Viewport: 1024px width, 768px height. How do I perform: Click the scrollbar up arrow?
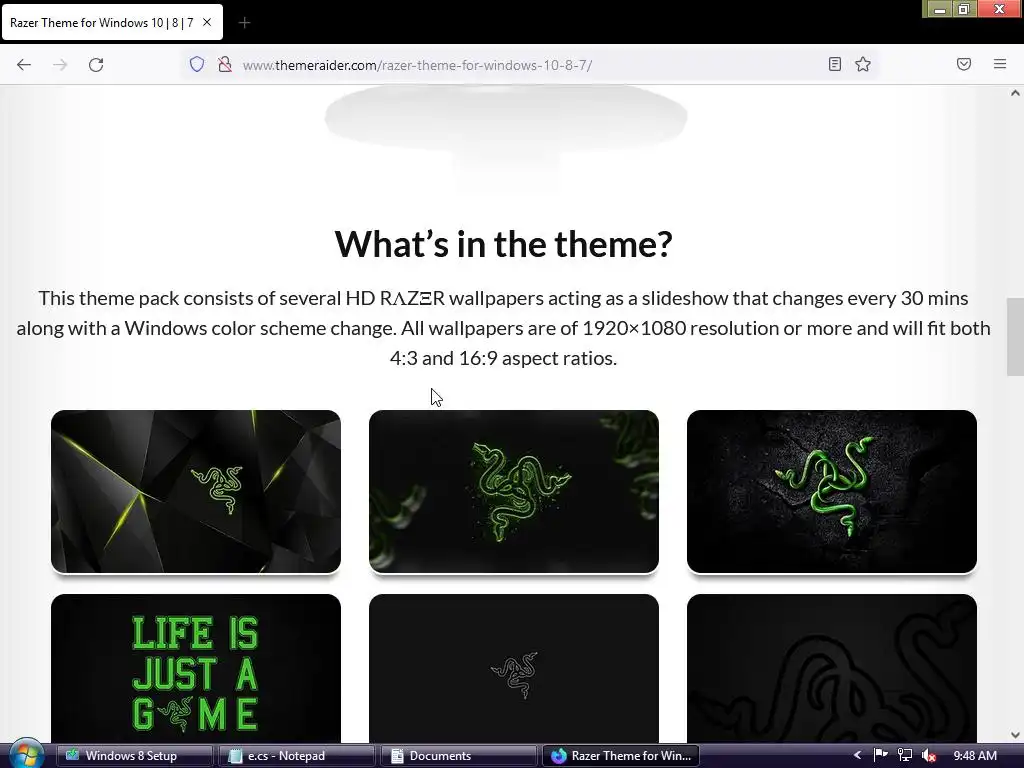(1015, 93)
